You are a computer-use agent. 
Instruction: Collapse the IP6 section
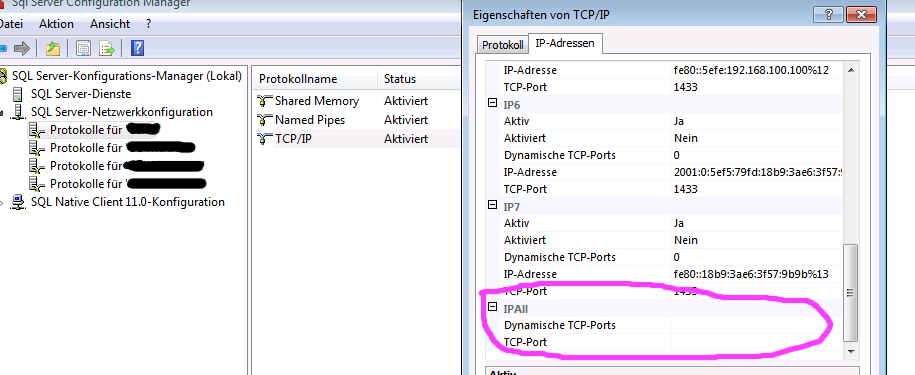[492, 104]
